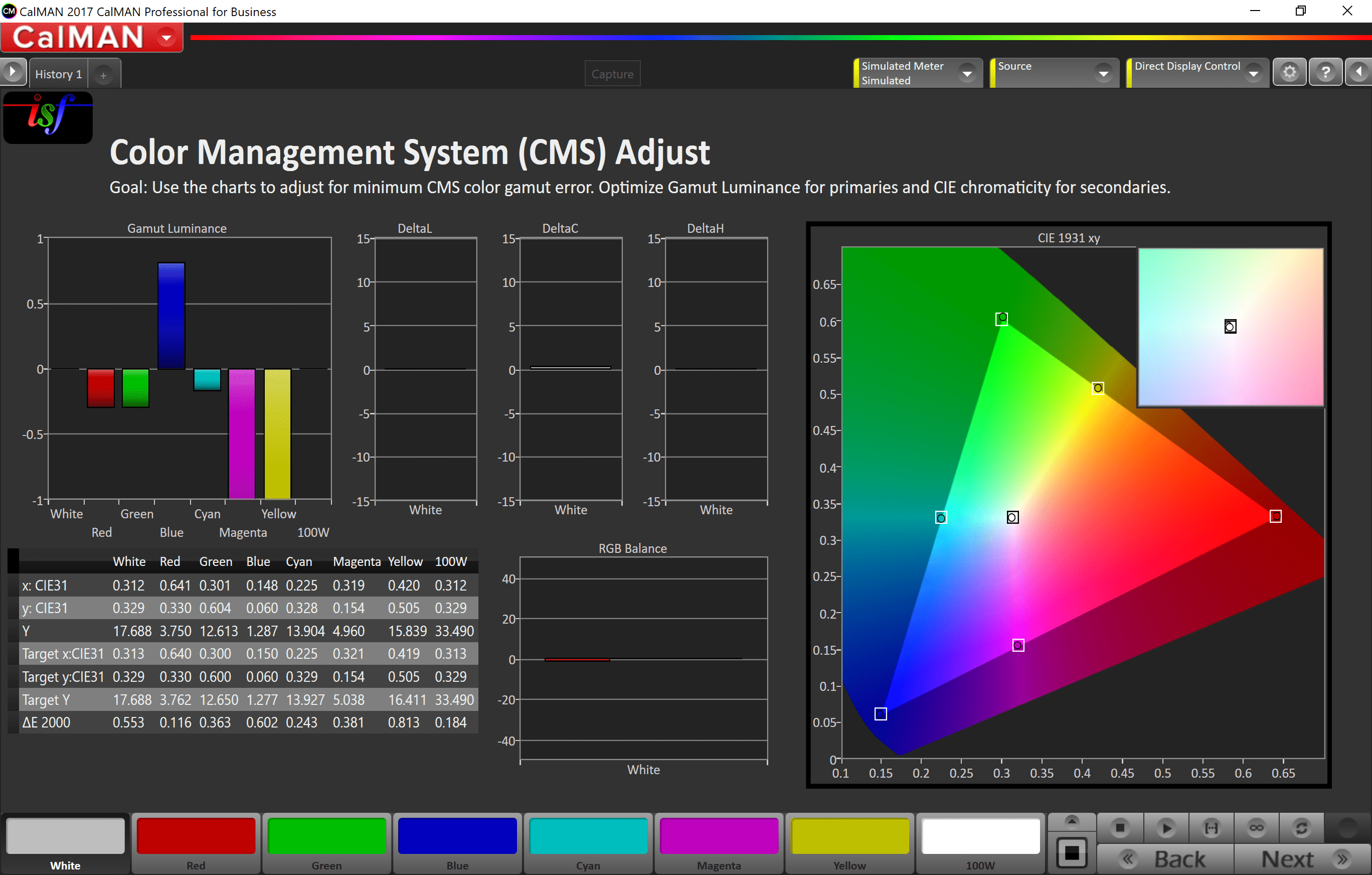Select the Target Y row label

point(46,699)
